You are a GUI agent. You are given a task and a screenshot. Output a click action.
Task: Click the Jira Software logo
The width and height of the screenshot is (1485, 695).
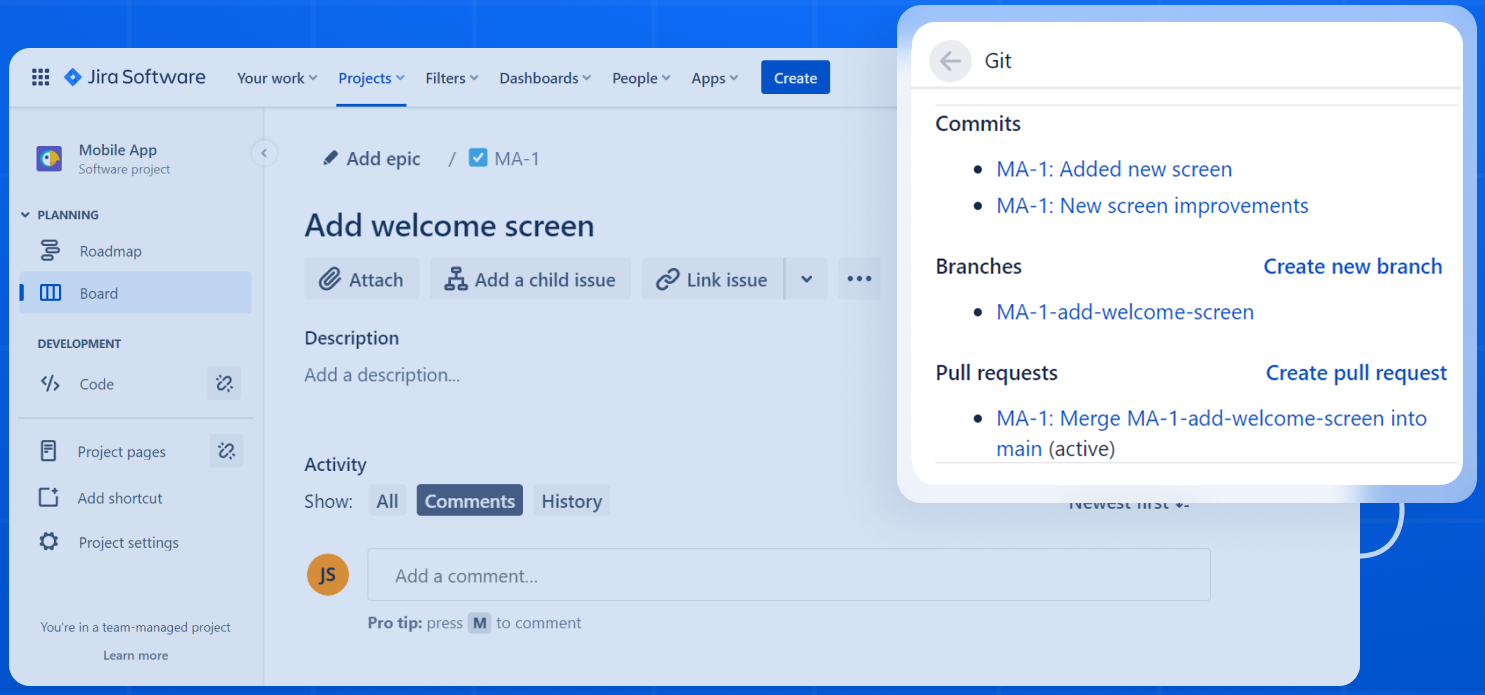pyautogui.click(x=134, y=77)
